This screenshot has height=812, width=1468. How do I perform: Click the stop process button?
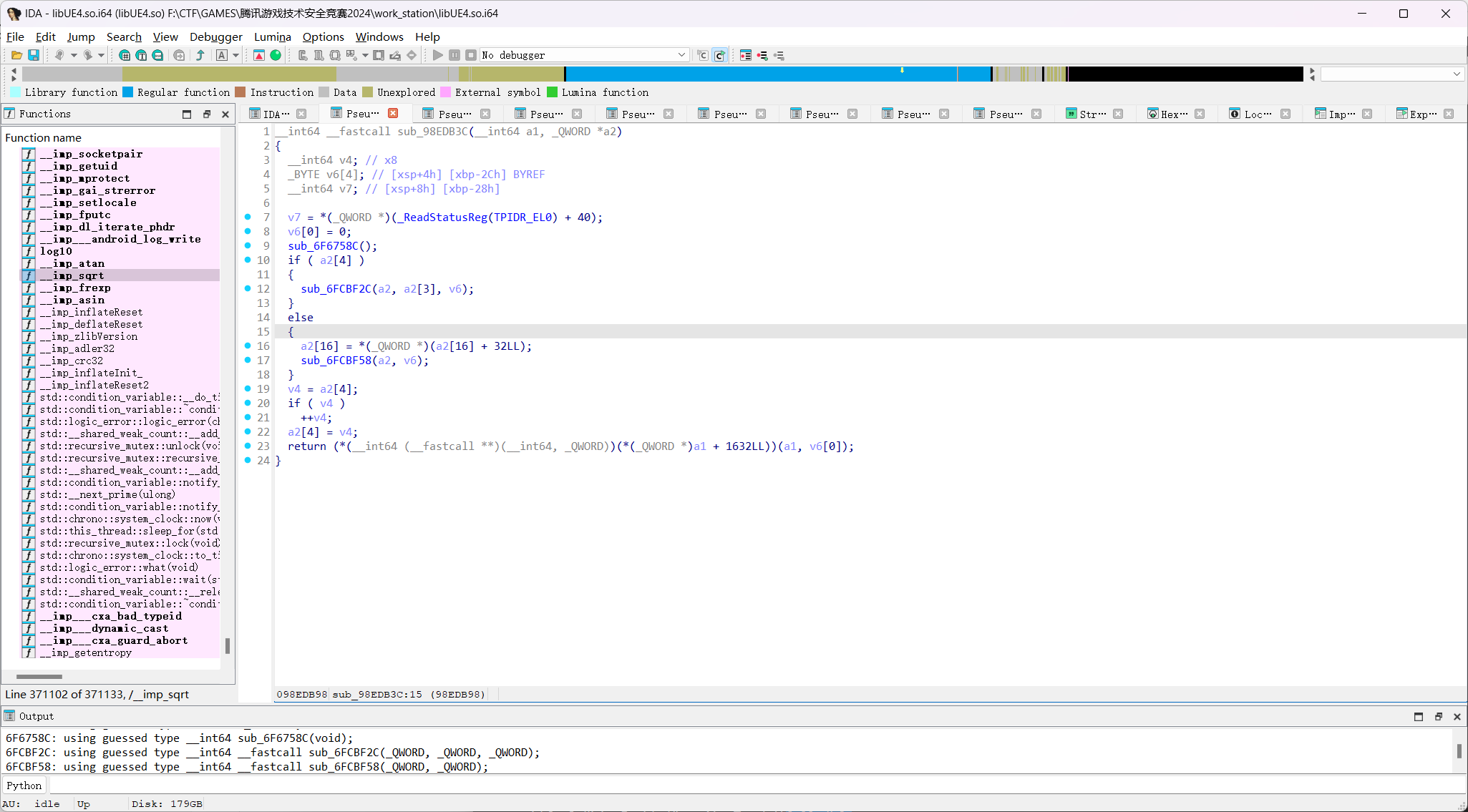(x=471, y=55)
